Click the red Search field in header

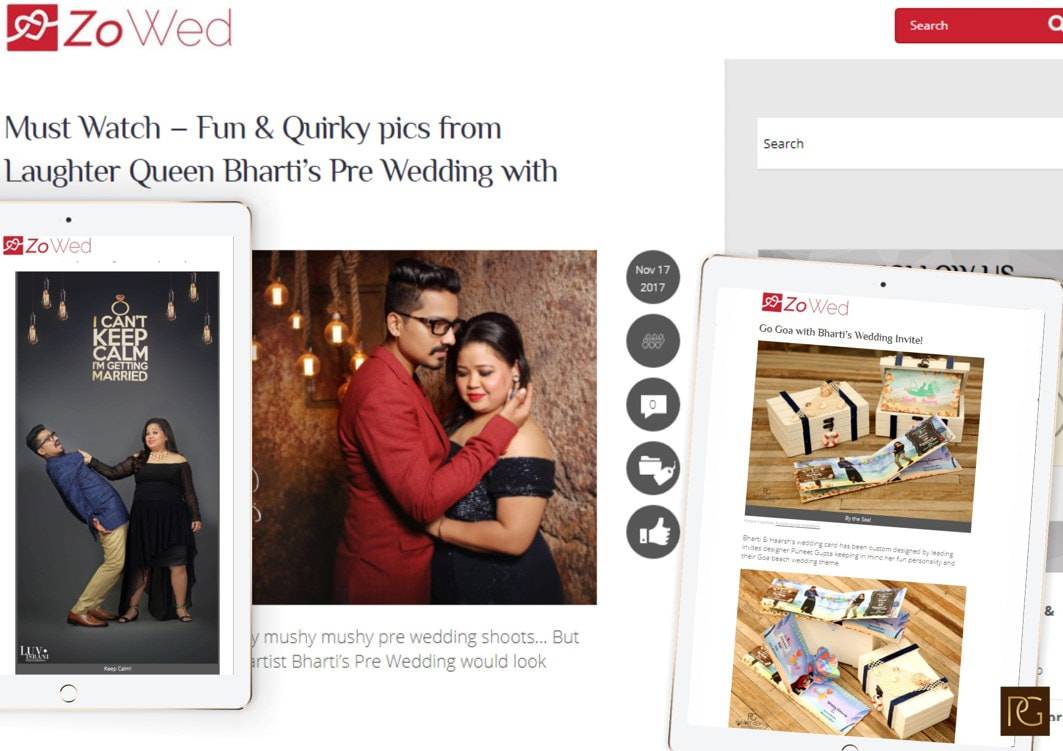click(979, 25)
